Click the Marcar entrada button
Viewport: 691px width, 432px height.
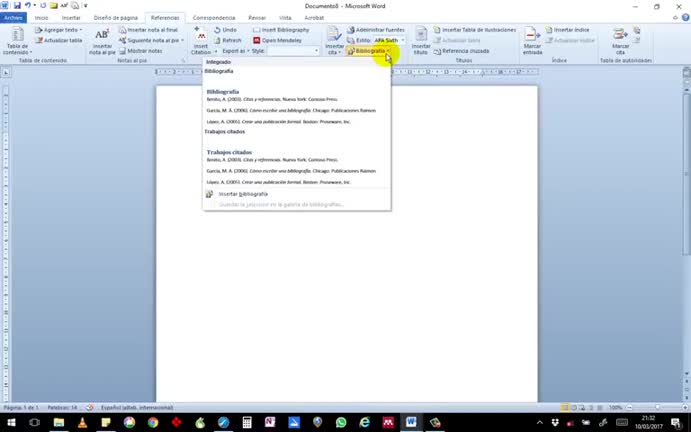tap(532, 41)
